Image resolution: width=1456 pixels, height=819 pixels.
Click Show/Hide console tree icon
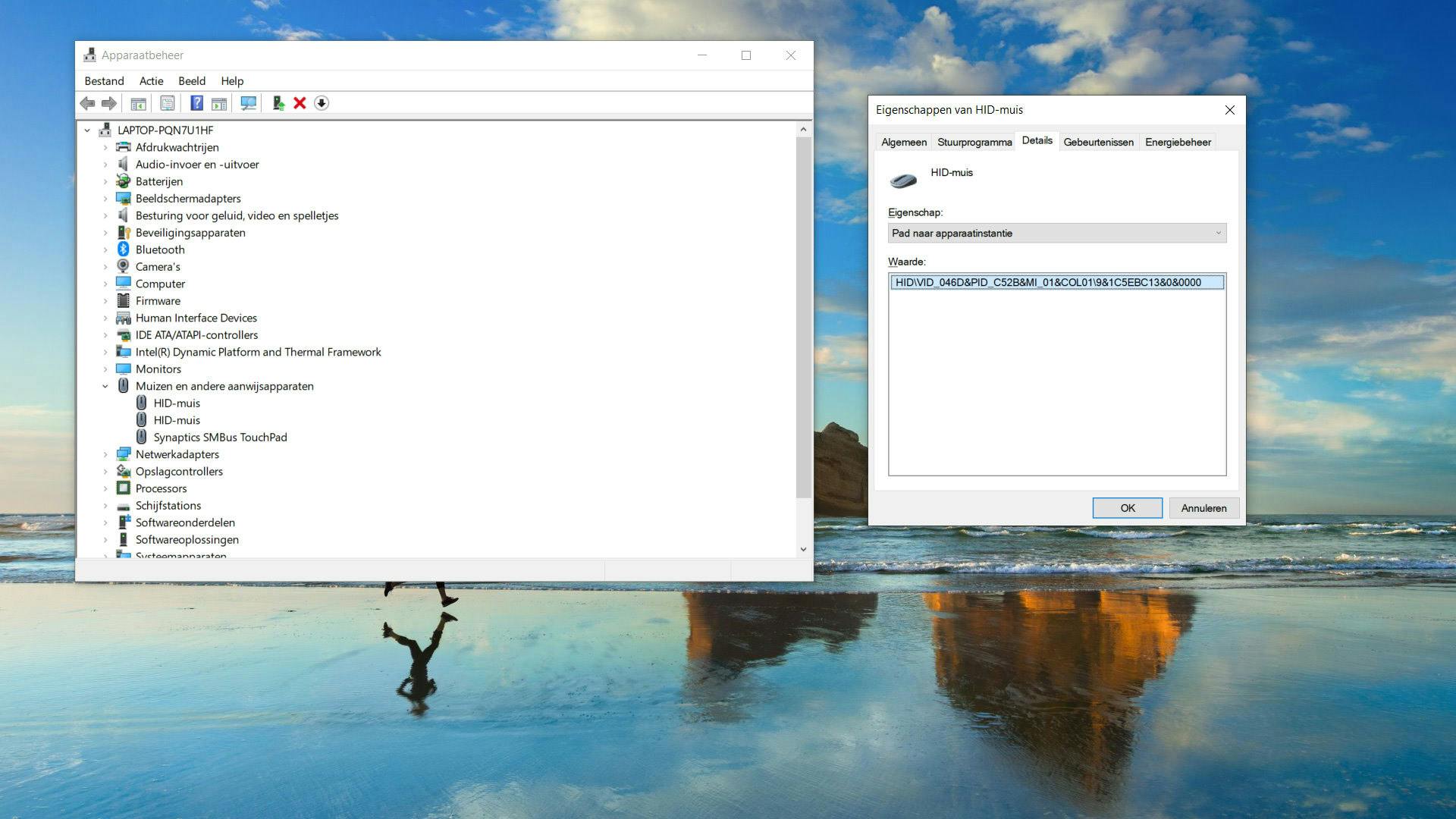click(138, 103)
